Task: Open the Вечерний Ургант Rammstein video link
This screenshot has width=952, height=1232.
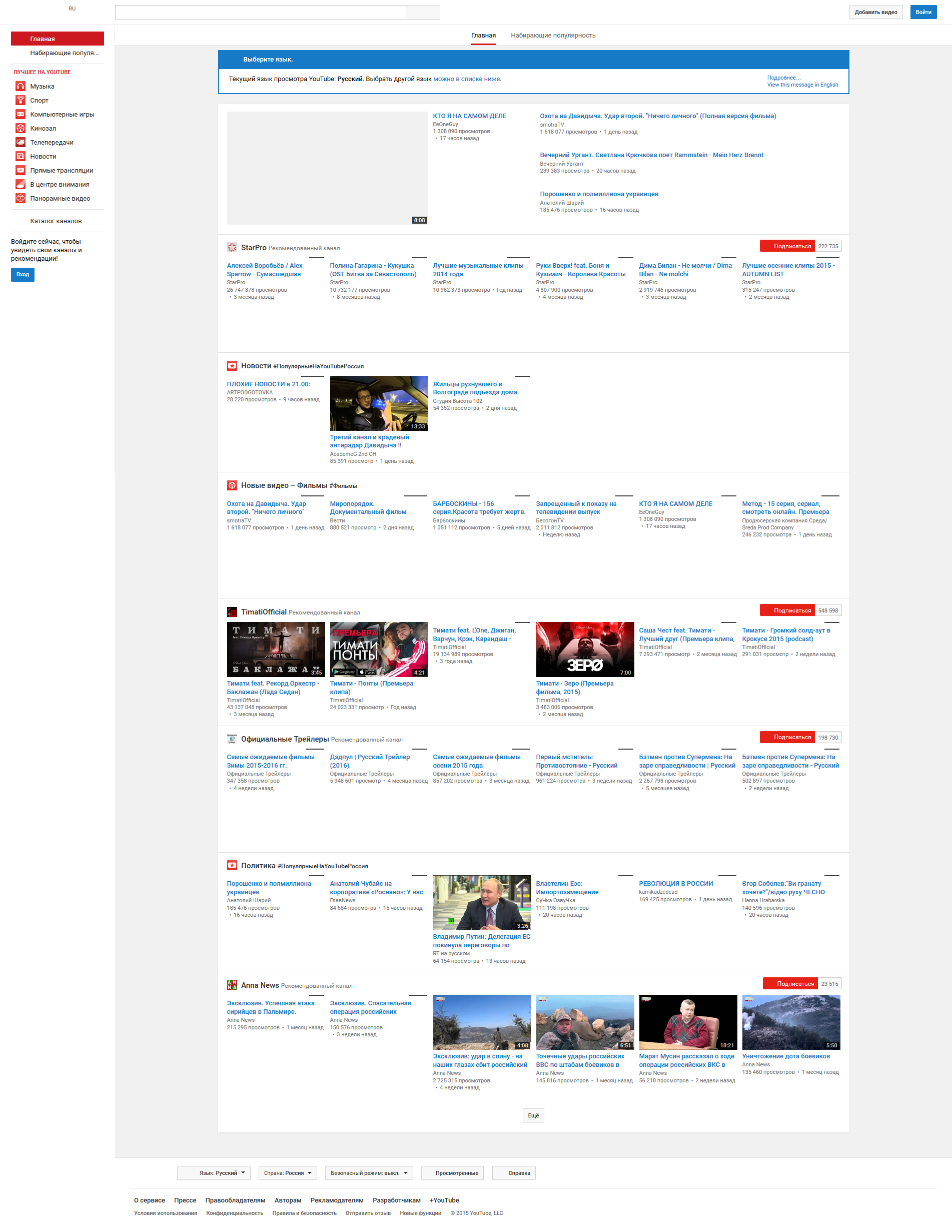Action: (x=651, y=155)
